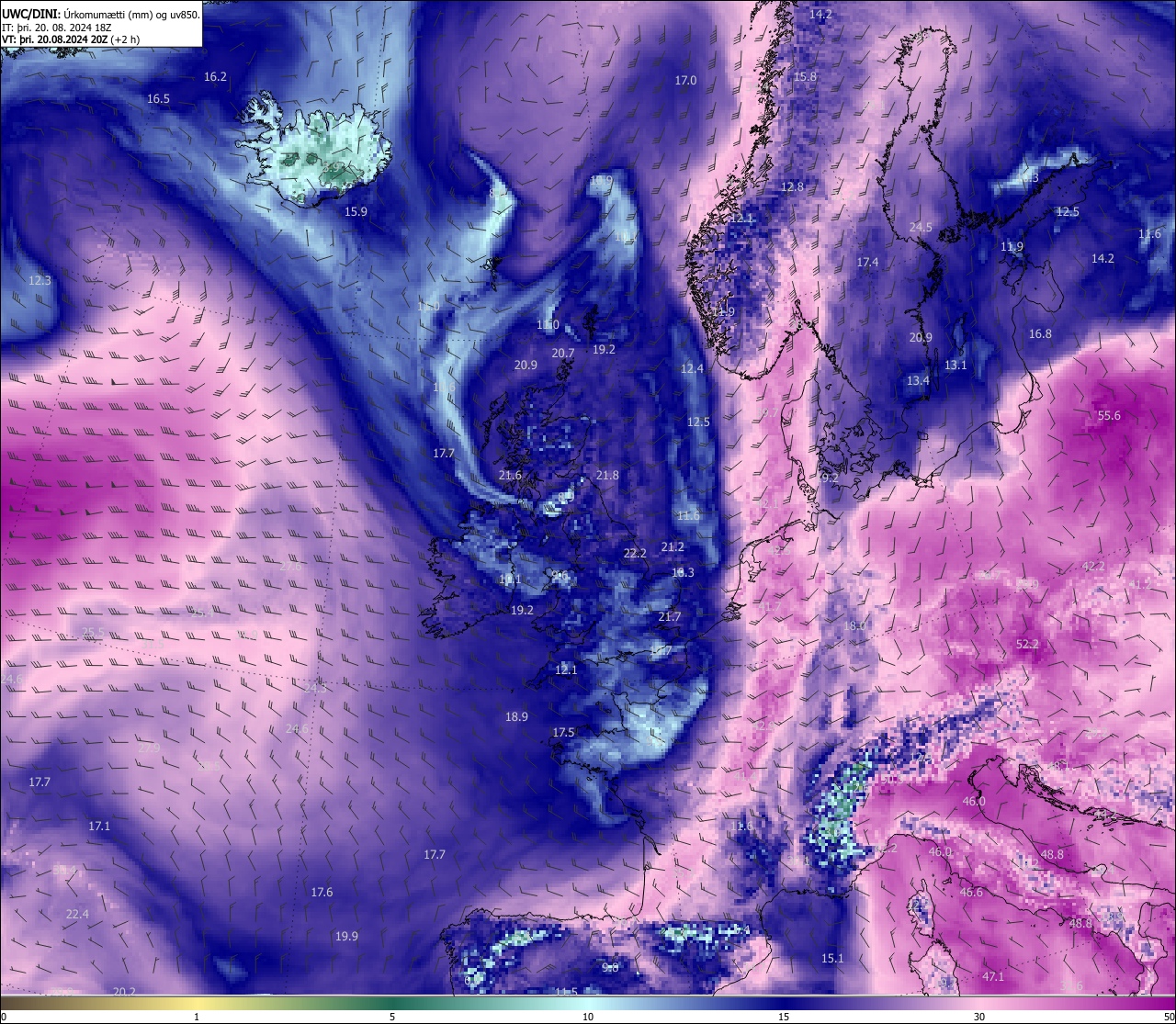The image size is (1176, 1024).
Task: Click the colorbar tick label 0
Action: (x=4, y=1018)
